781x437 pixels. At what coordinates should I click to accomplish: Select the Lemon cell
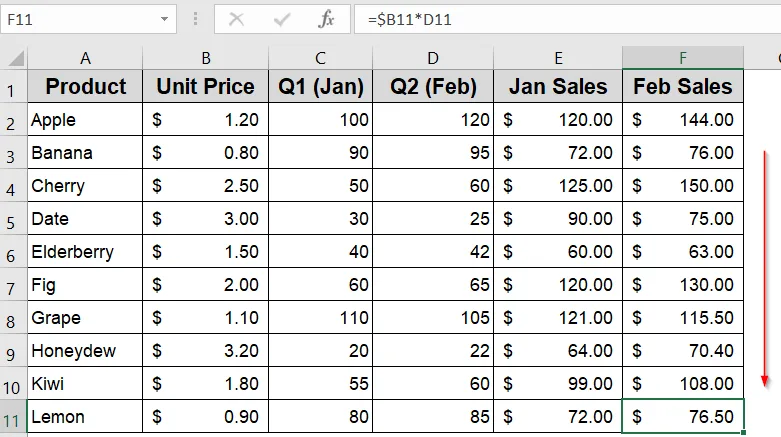pyautogui.click(x=85, y=417)
